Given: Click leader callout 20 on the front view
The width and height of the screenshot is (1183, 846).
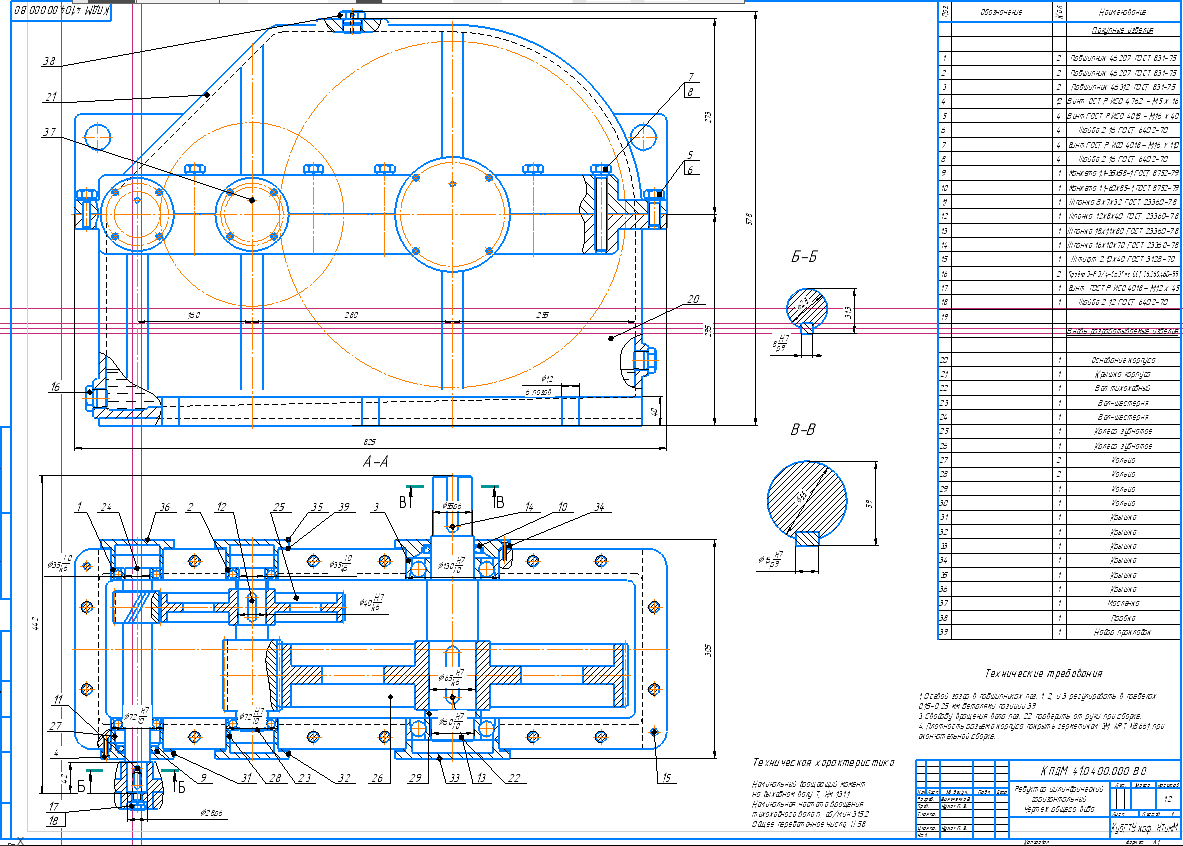Looking at the screenshot, I should pyautogui.click(x=693, y=300).
